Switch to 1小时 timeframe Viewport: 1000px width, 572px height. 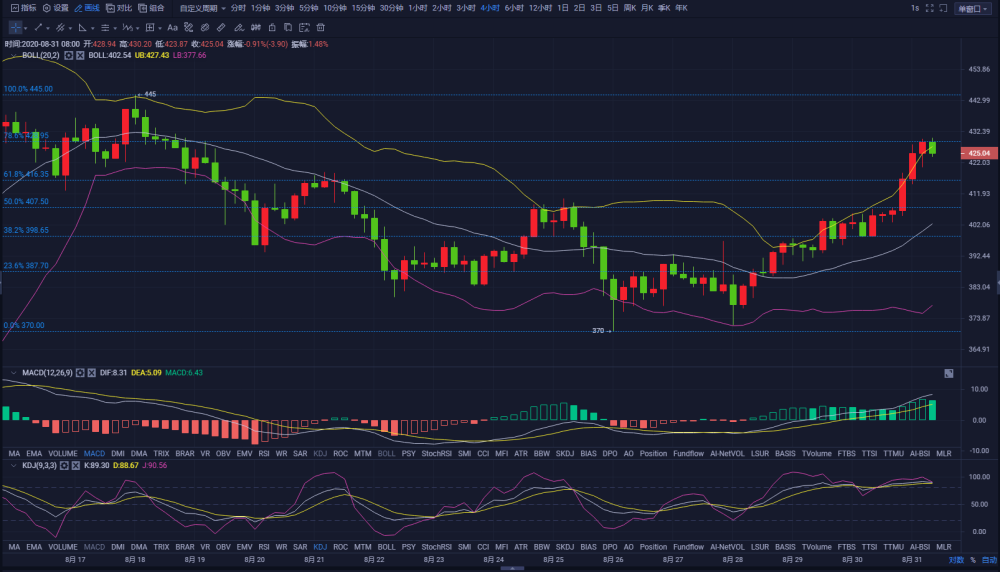tap(418, 8)
